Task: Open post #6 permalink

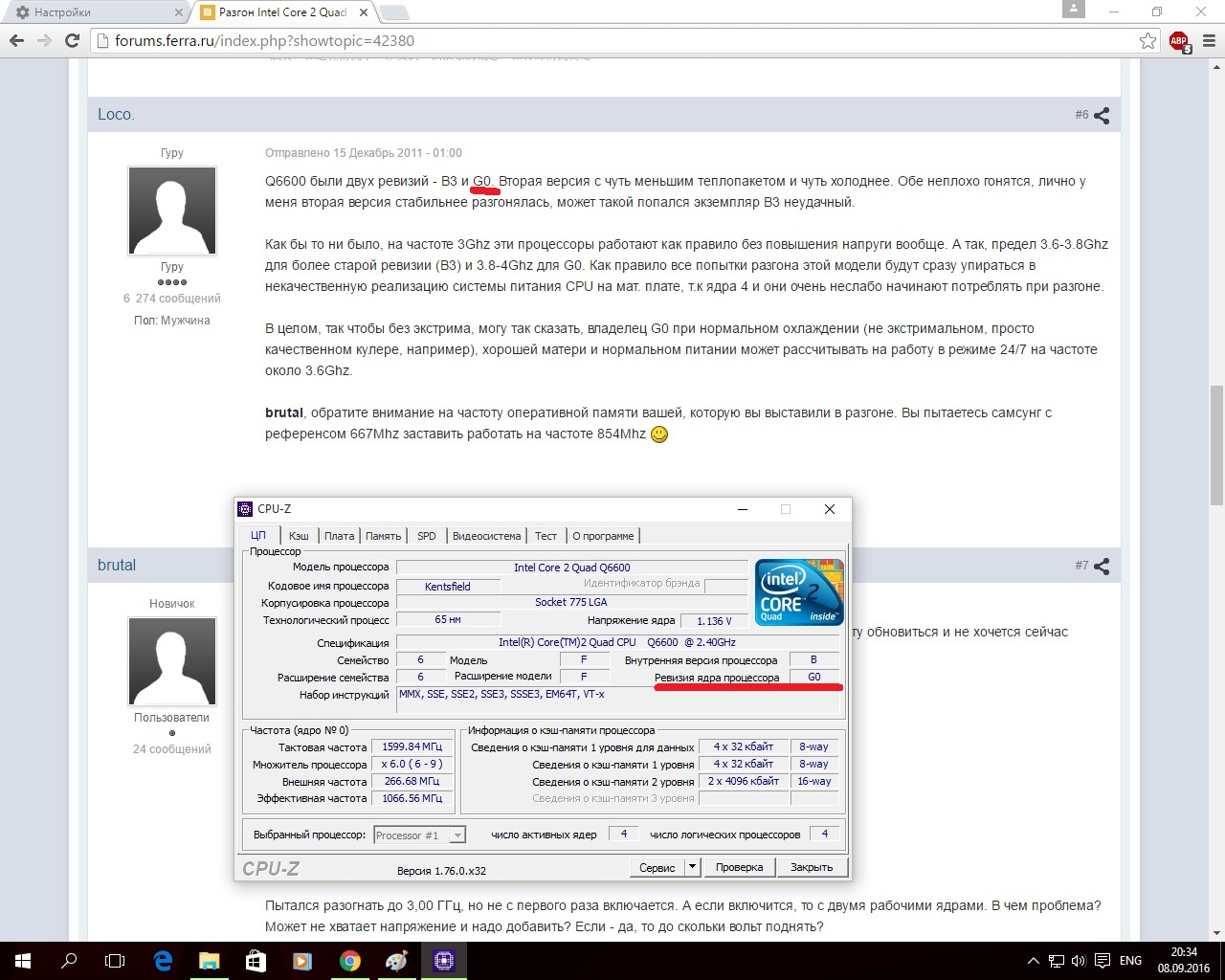Action: [x=1081, y=114]
